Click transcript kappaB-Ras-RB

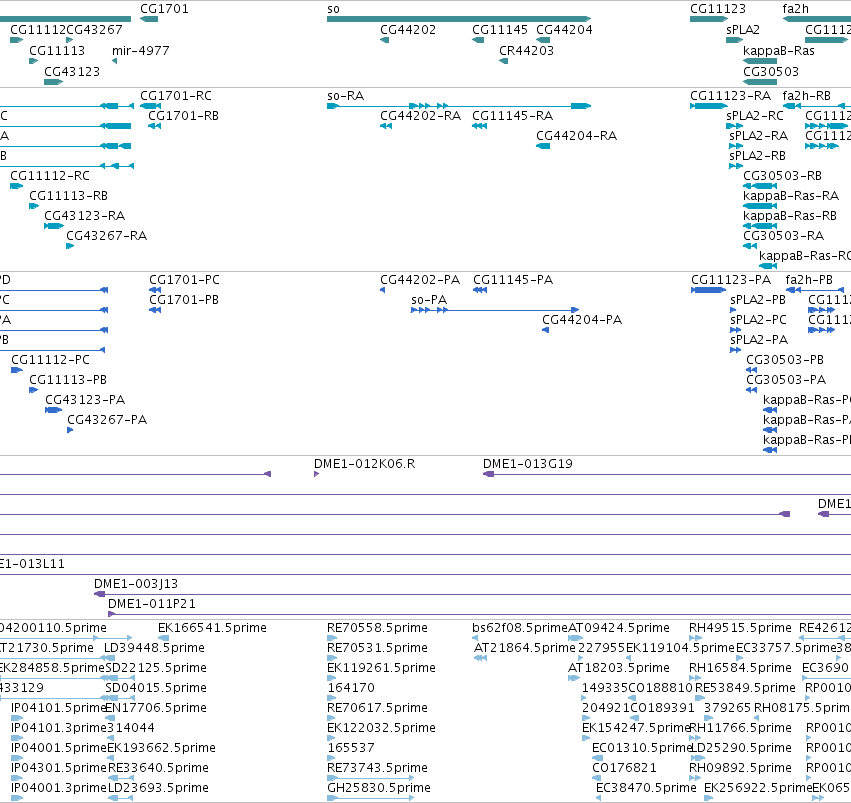[x=790, y=215]
